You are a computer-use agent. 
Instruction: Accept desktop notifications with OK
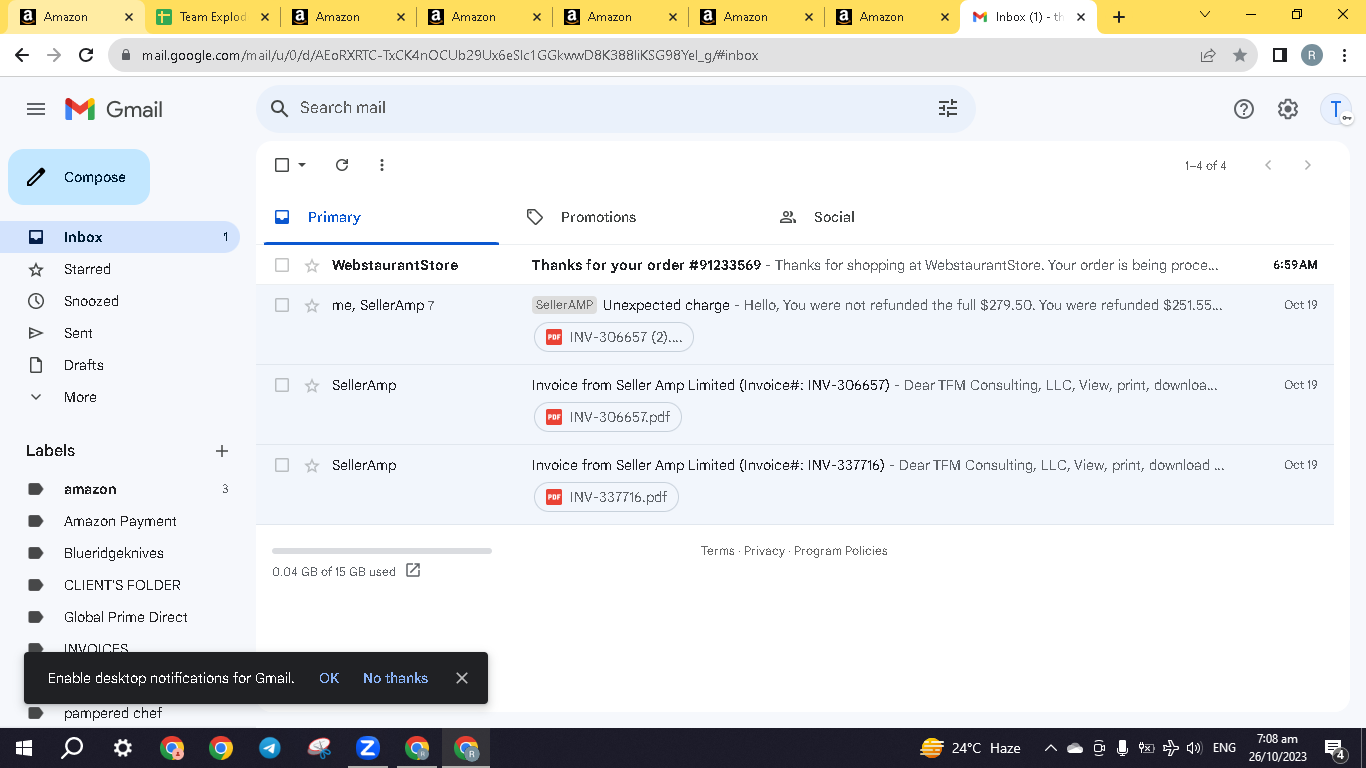[x=329, y=678]
